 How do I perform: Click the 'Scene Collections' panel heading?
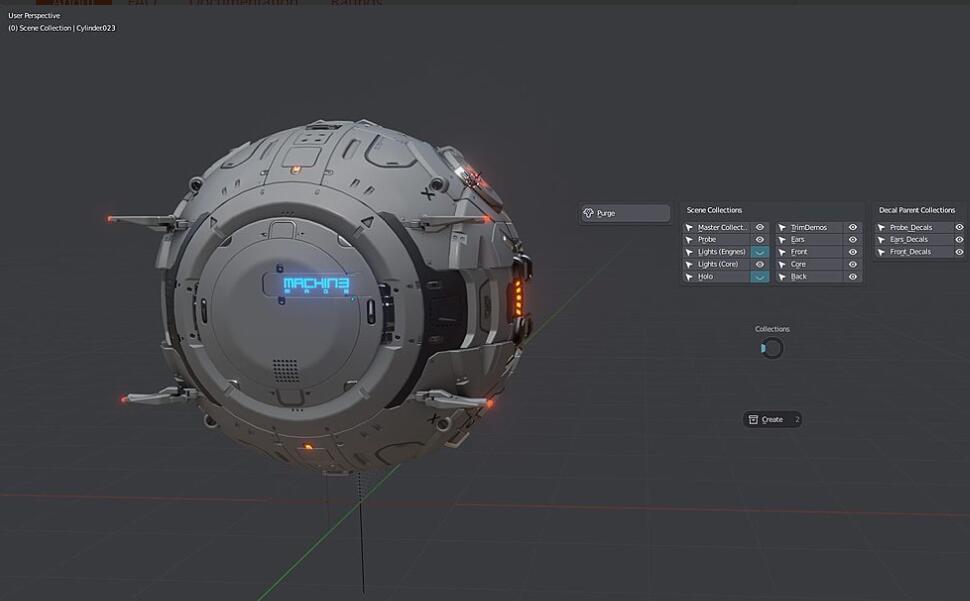click(x=714, y=210)
